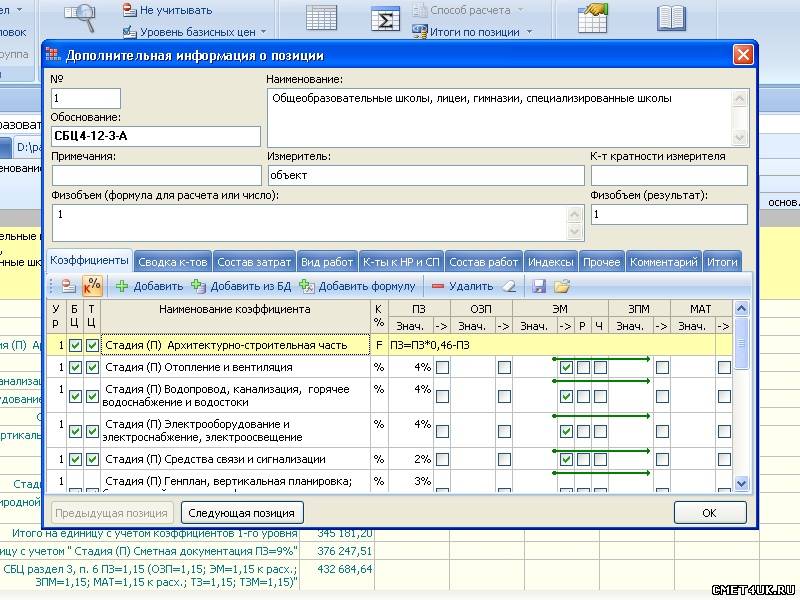Click the OK button
Viewport: 800px width, 600px height.
click(x=709, y=513)
